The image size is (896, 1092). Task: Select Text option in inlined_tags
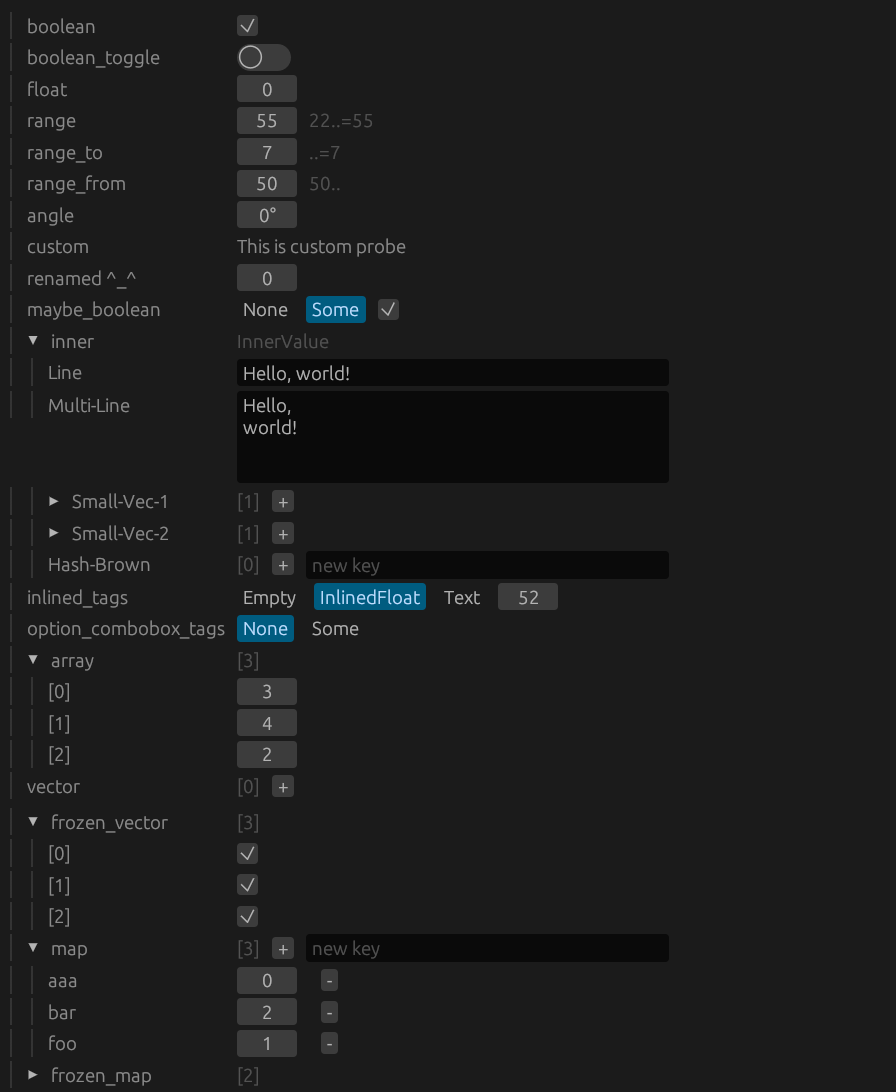(461, 598)
